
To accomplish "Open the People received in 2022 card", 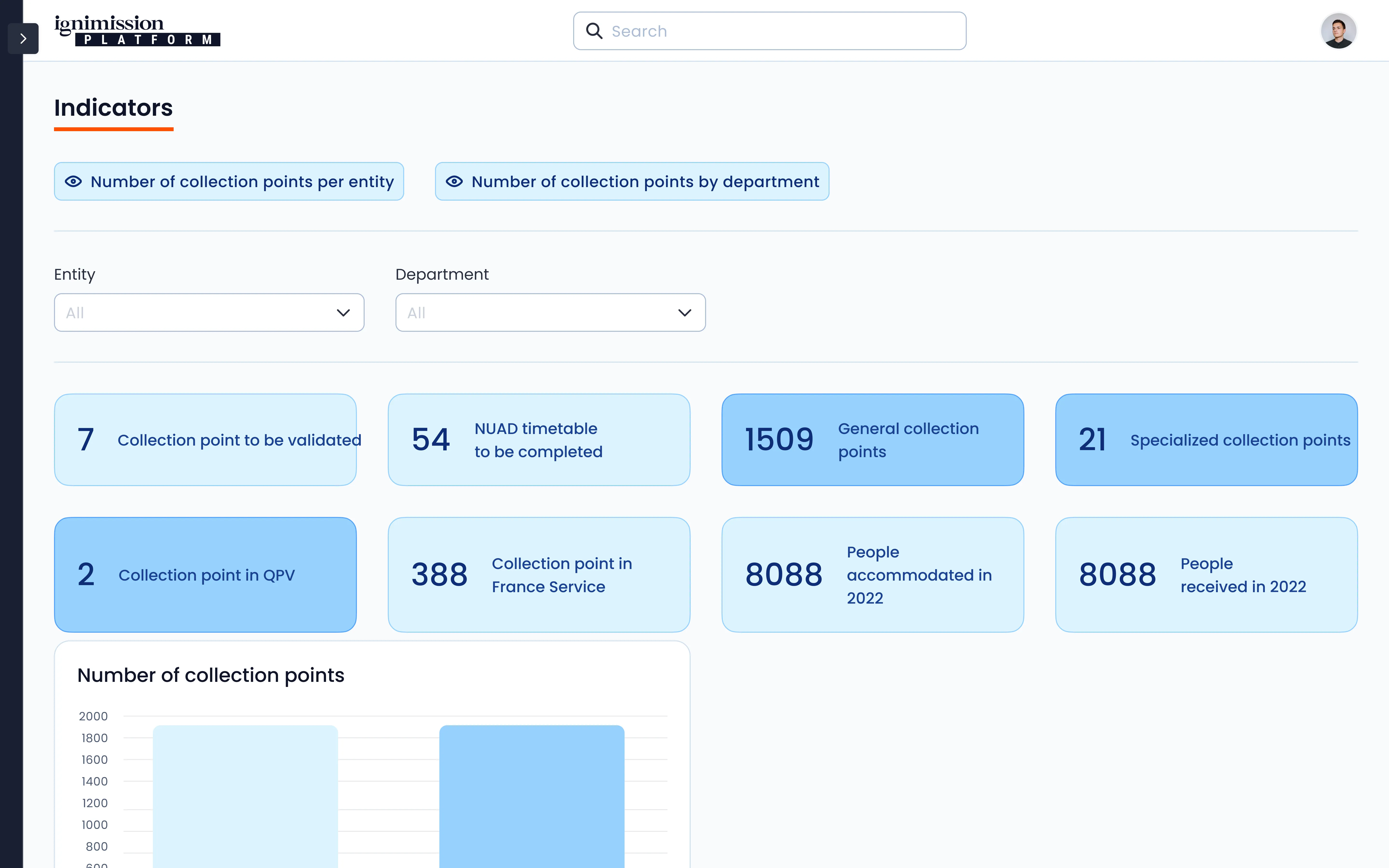I will point(1206,575).
